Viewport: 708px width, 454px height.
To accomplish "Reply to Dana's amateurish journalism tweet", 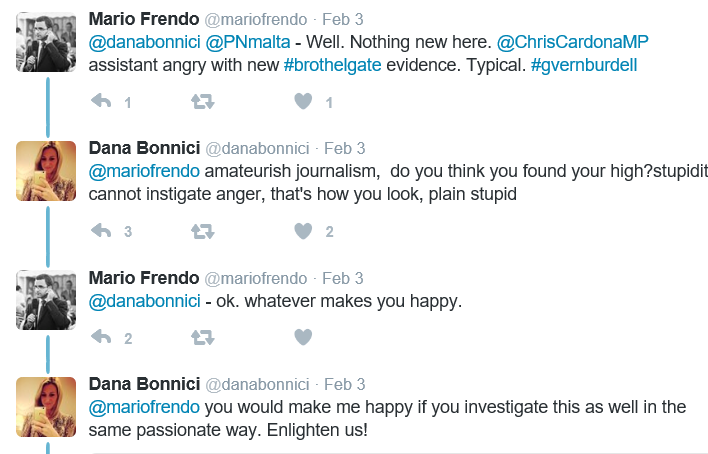I will 101,231.
